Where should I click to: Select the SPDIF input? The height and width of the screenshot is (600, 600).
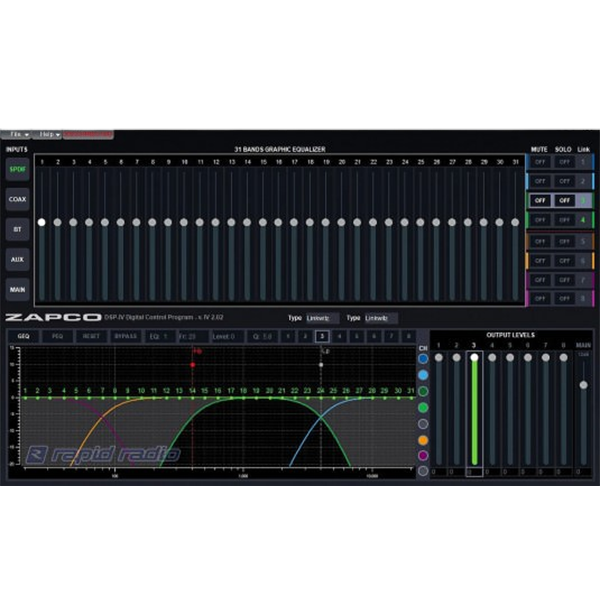[x=17, y=169]
